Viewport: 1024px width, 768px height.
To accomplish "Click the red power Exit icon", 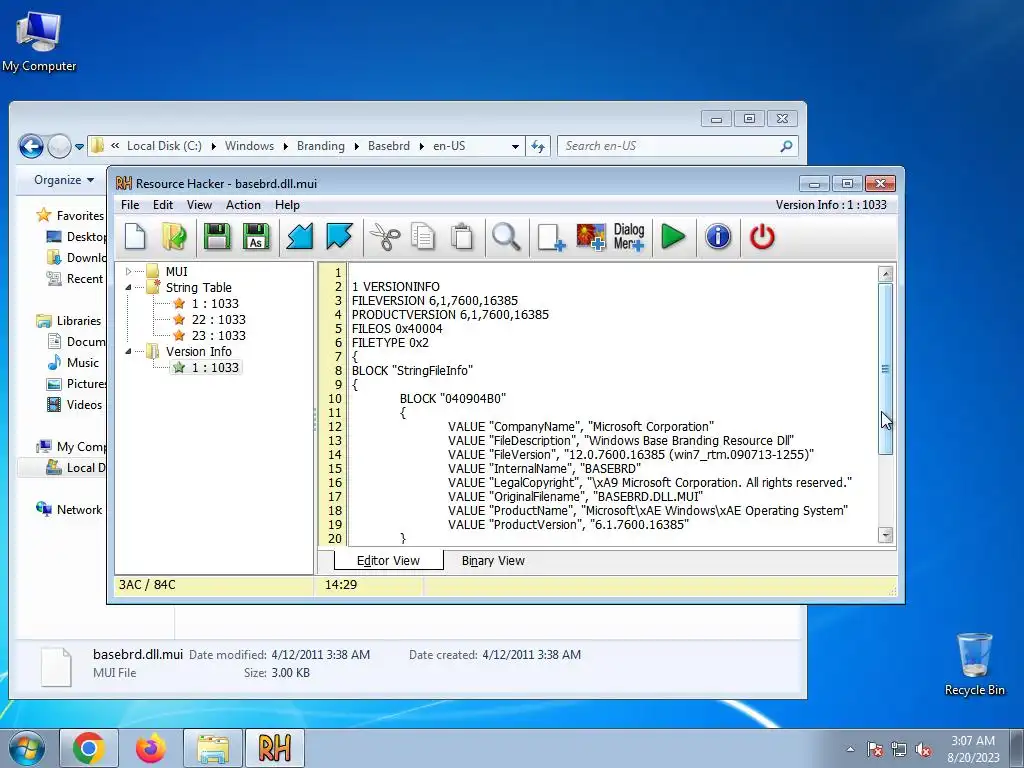I will point(762,236).
